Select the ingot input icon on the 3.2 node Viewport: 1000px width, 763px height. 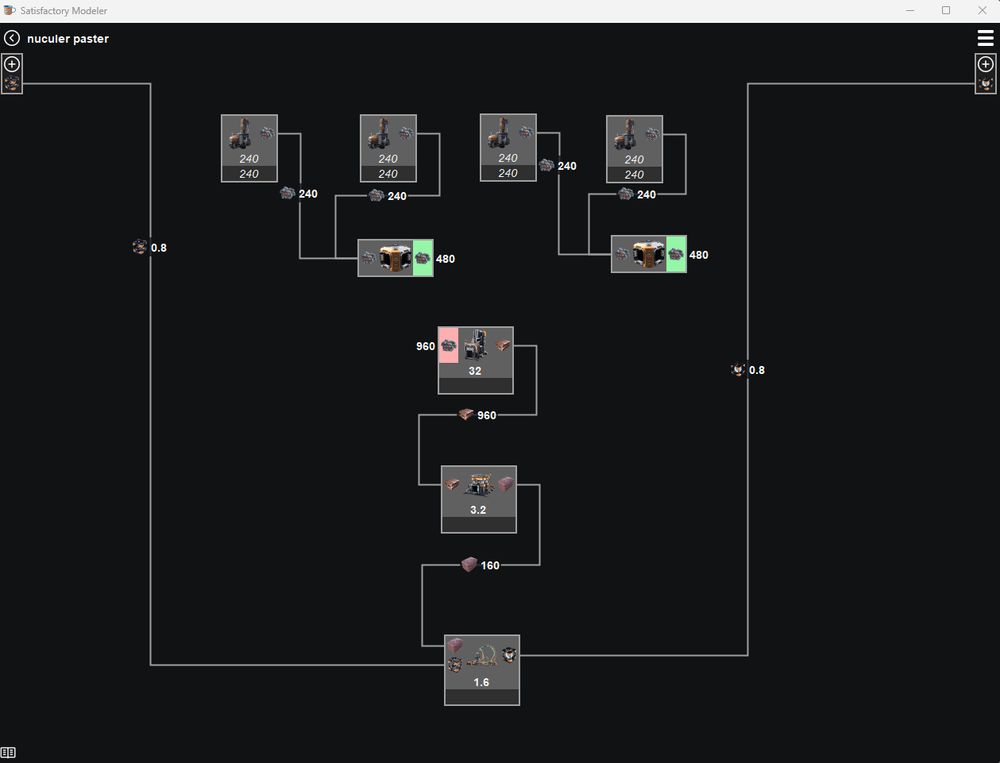[x=452, y=484]
